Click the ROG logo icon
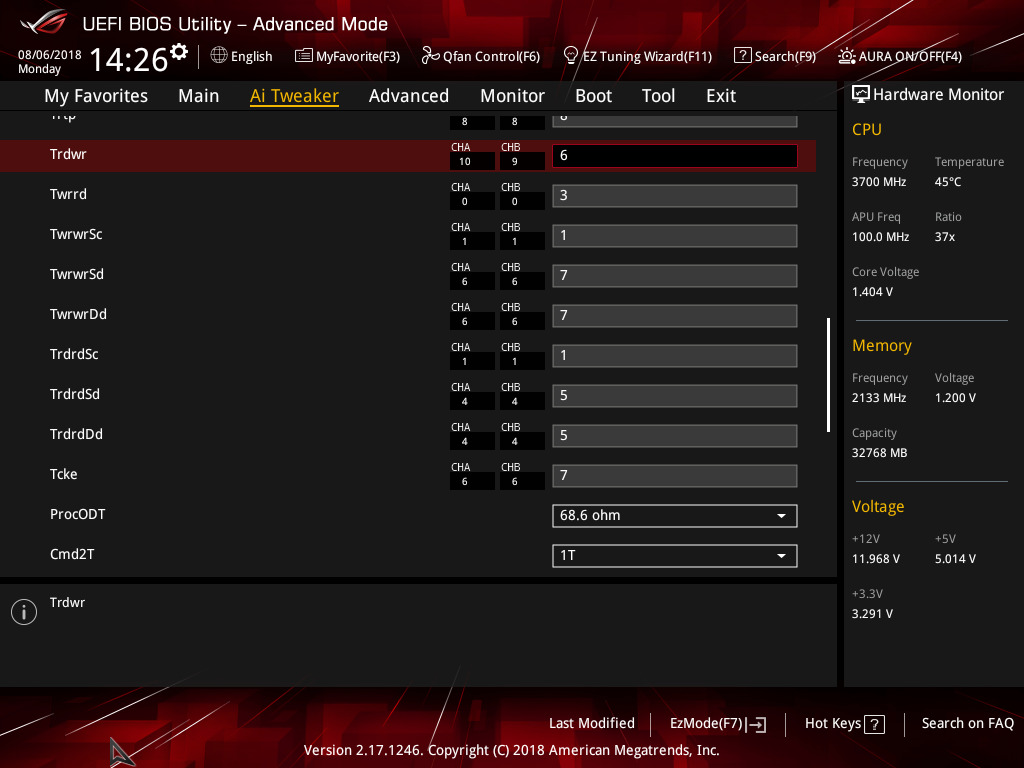This screenshot has height=768, width=1024. (x=44, y=22)
